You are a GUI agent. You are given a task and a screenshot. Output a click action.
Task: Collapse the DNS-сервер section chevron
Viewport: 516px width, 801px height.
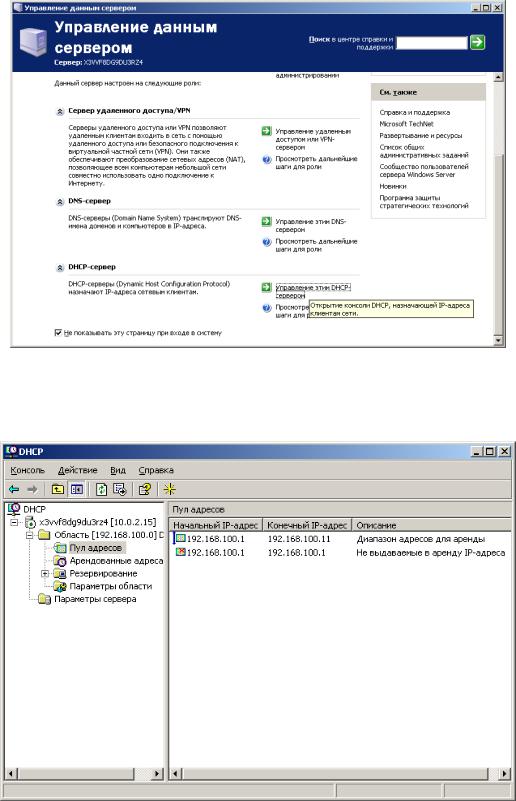[x=60, y=202]
